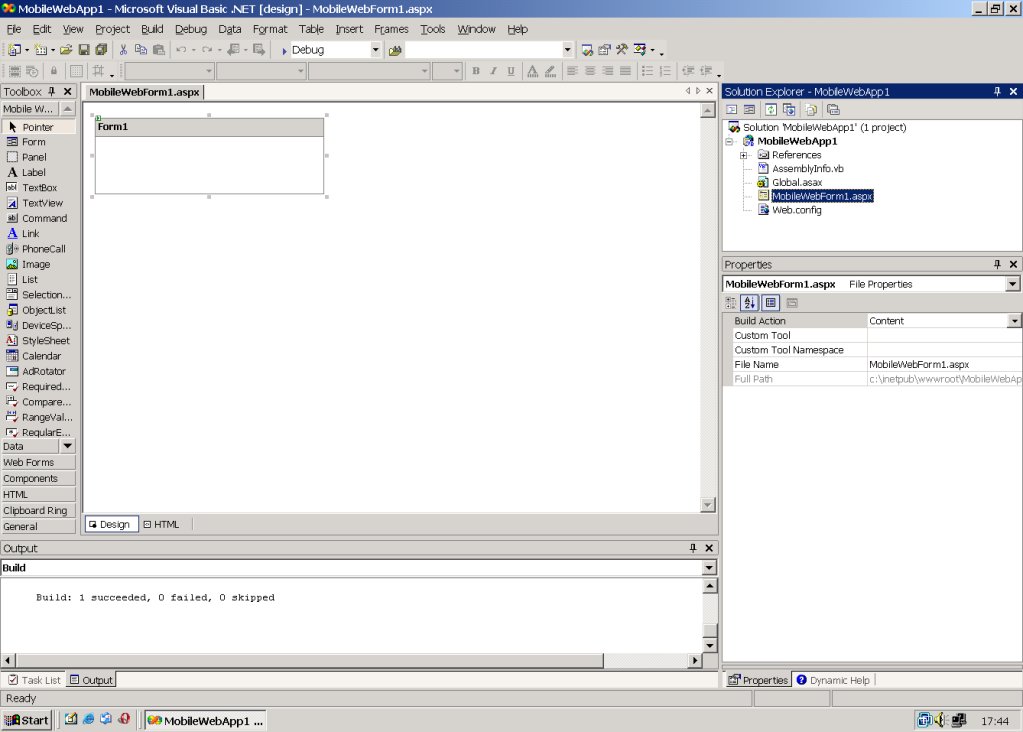Image resolution: width=1023 pixels, height=732 pixels.
Task: Click the New Project toolbar icon
Action: point(14,50)
